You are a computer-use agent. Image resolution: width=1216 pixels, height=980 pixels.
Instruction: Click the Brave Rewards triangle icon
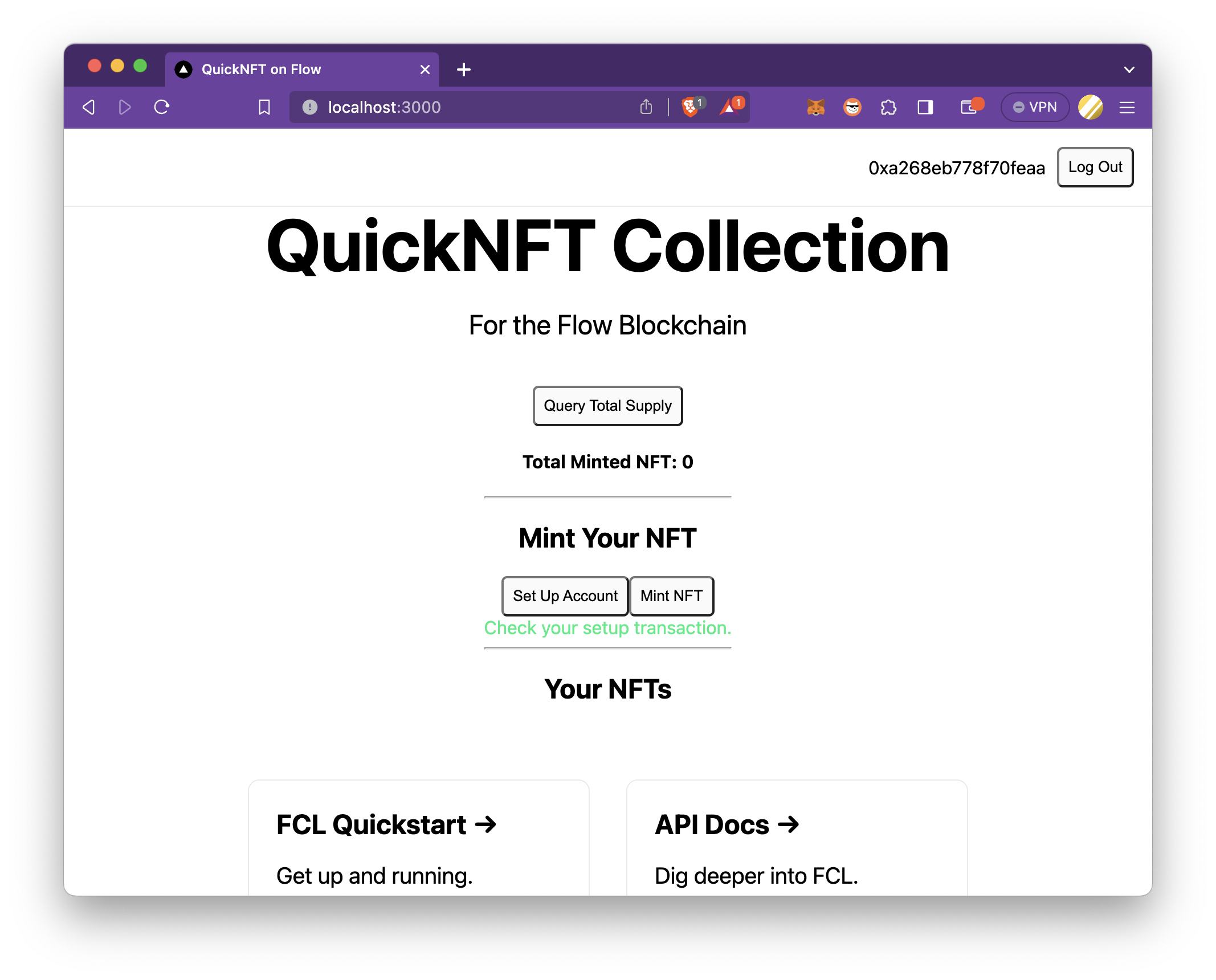[x=729, y=107]
